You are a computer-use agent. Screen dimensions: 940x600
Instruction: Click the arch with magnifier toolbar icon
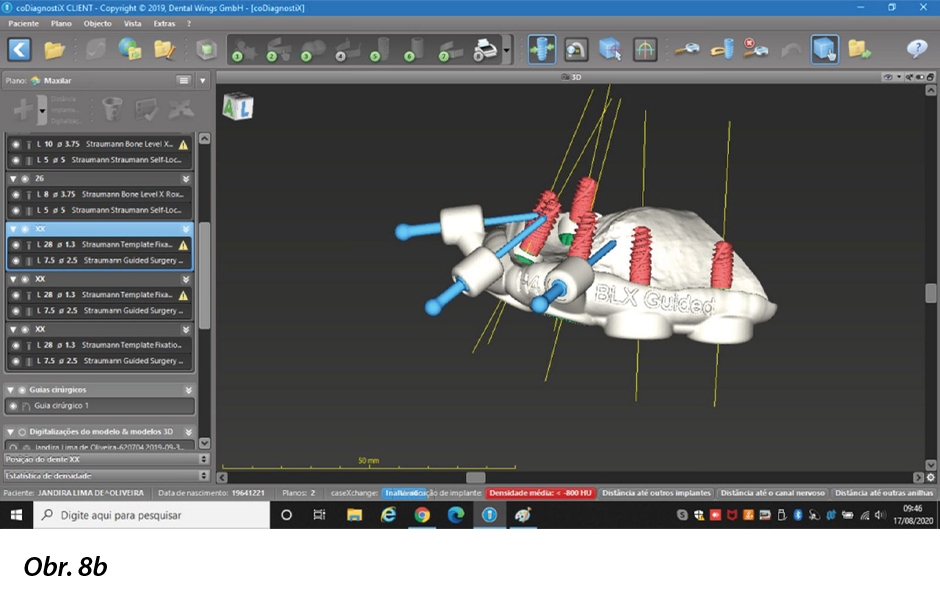pyautogui.click(x=576, y=50)
